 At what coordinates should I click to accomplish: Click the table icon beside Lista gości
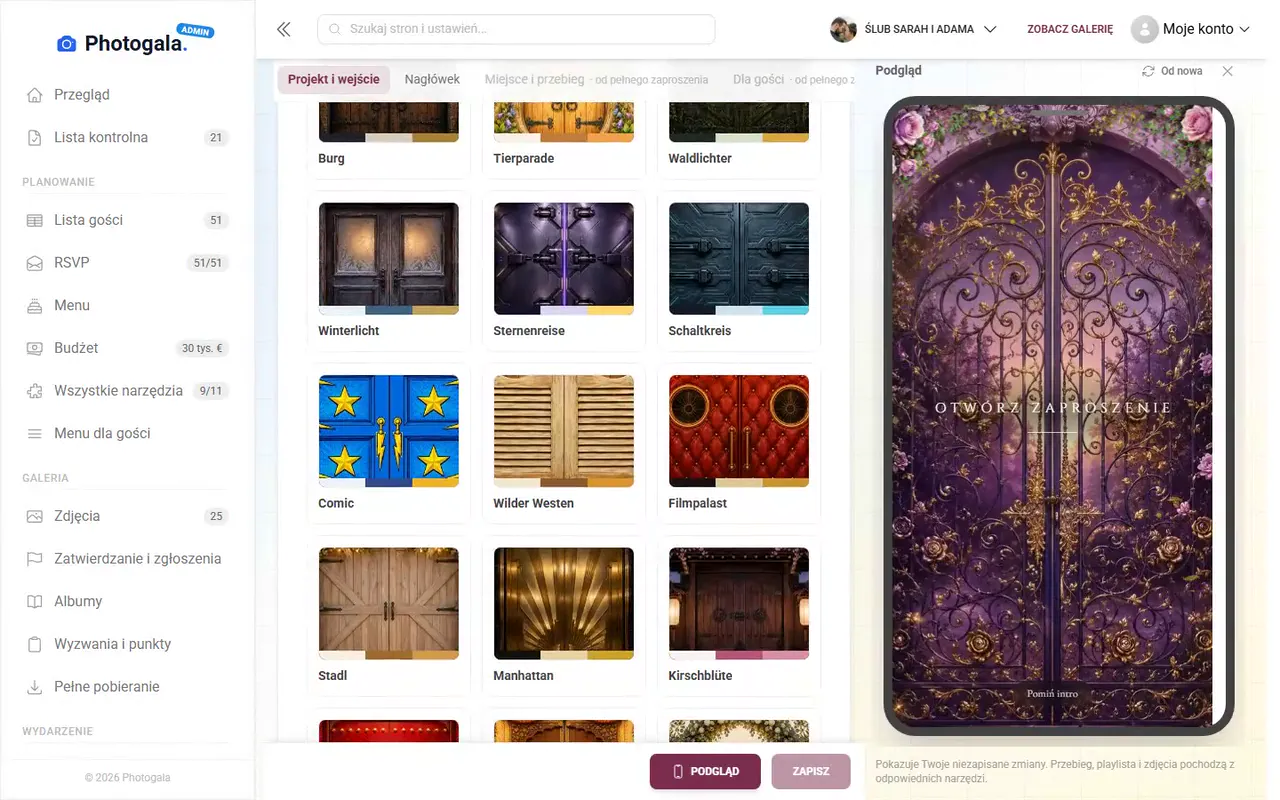[35, 220]
